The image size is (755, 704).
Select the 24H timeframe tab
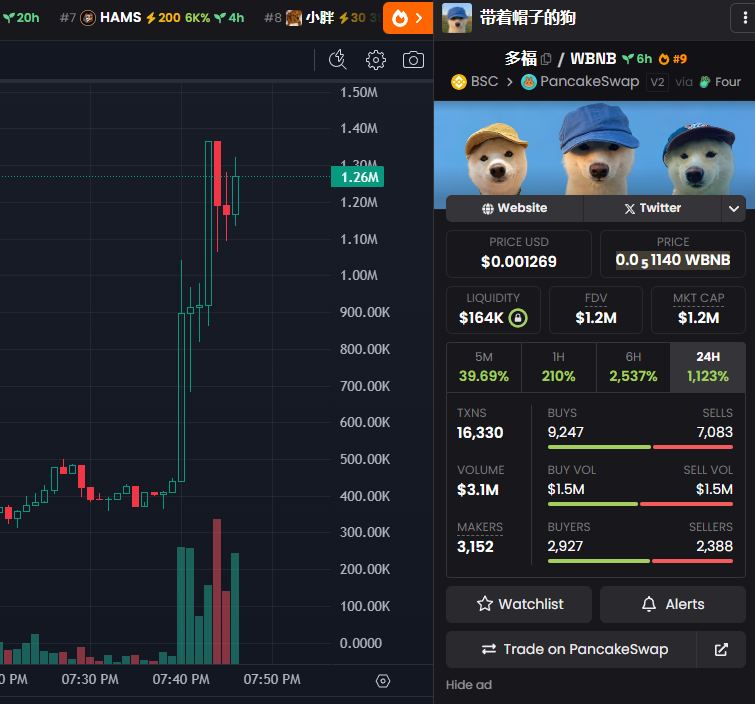(708, 367)
